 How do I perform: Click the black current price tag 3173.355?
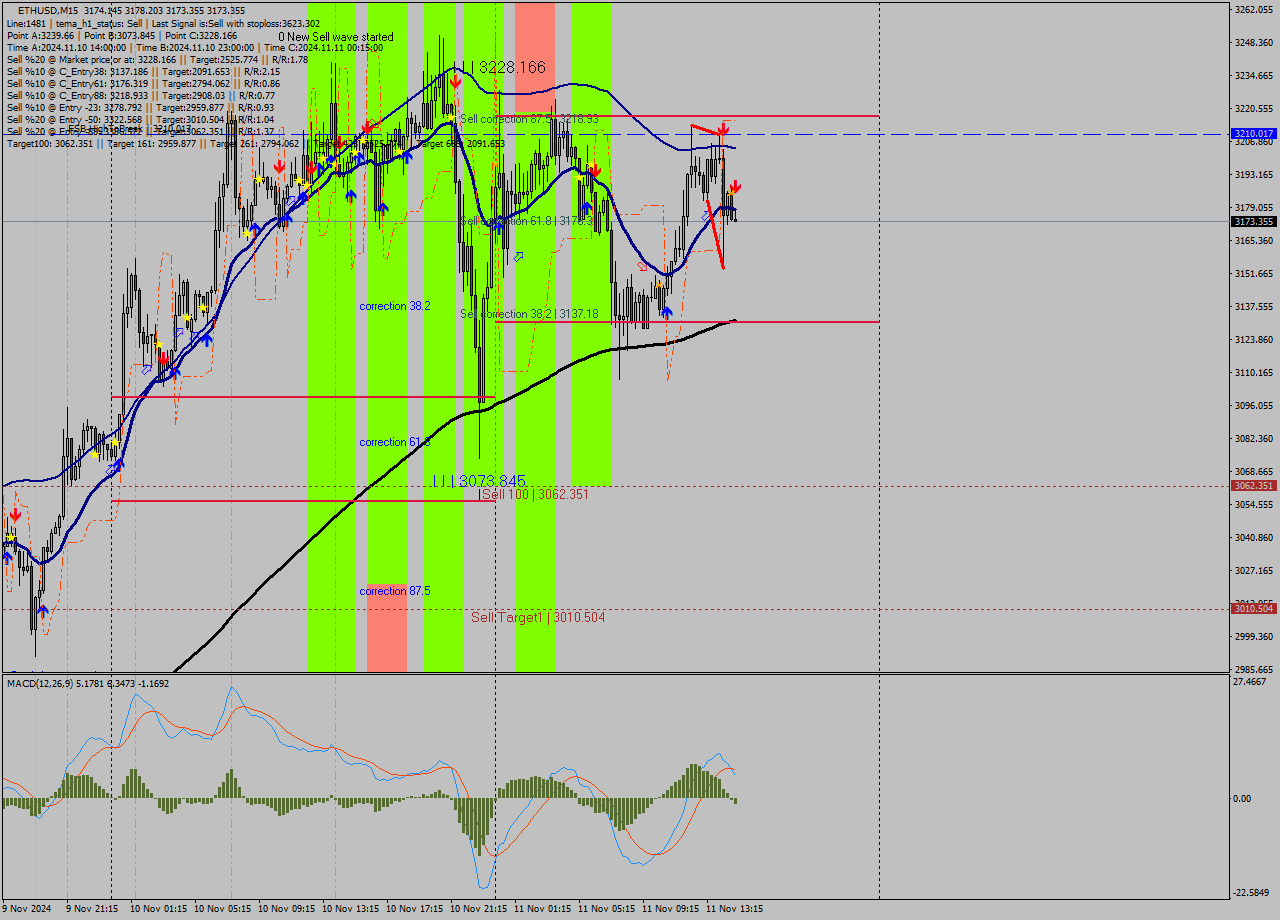coord(1253,221)
